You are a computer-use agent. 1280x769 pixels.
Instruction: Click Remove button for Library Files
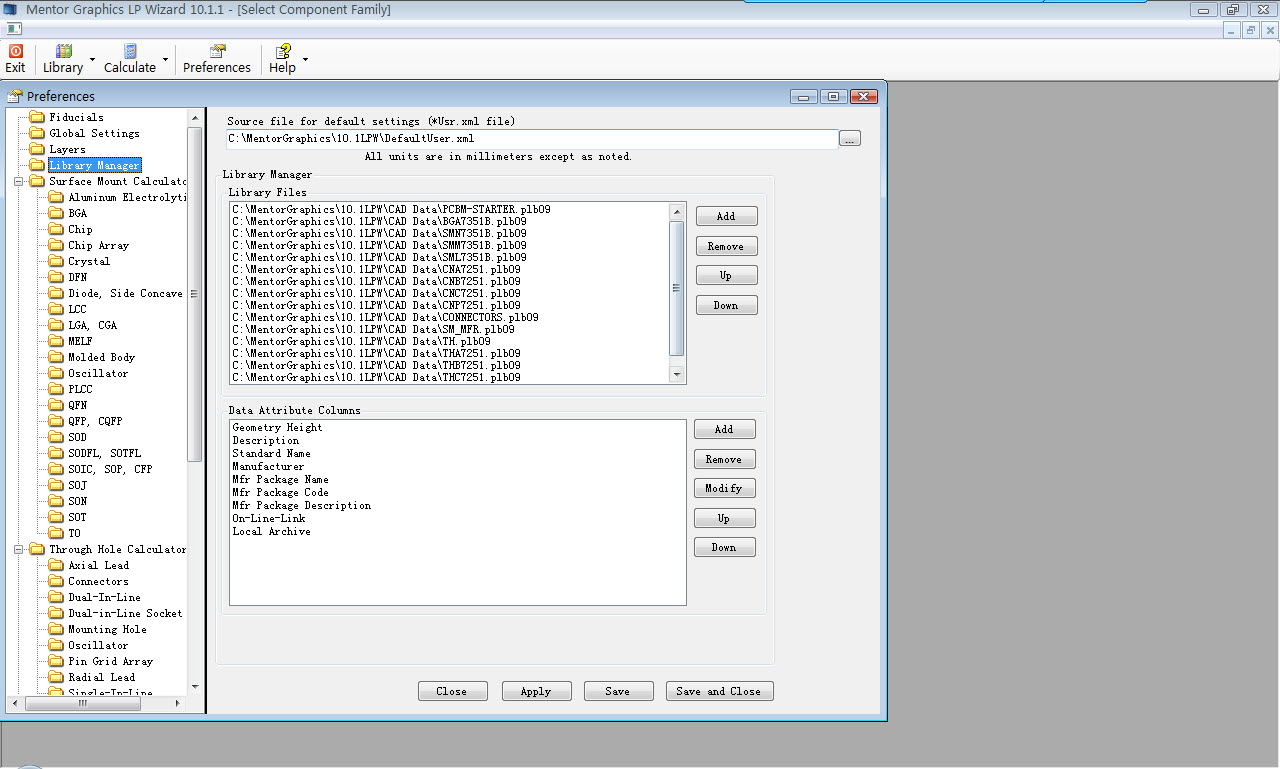[726, 246]
